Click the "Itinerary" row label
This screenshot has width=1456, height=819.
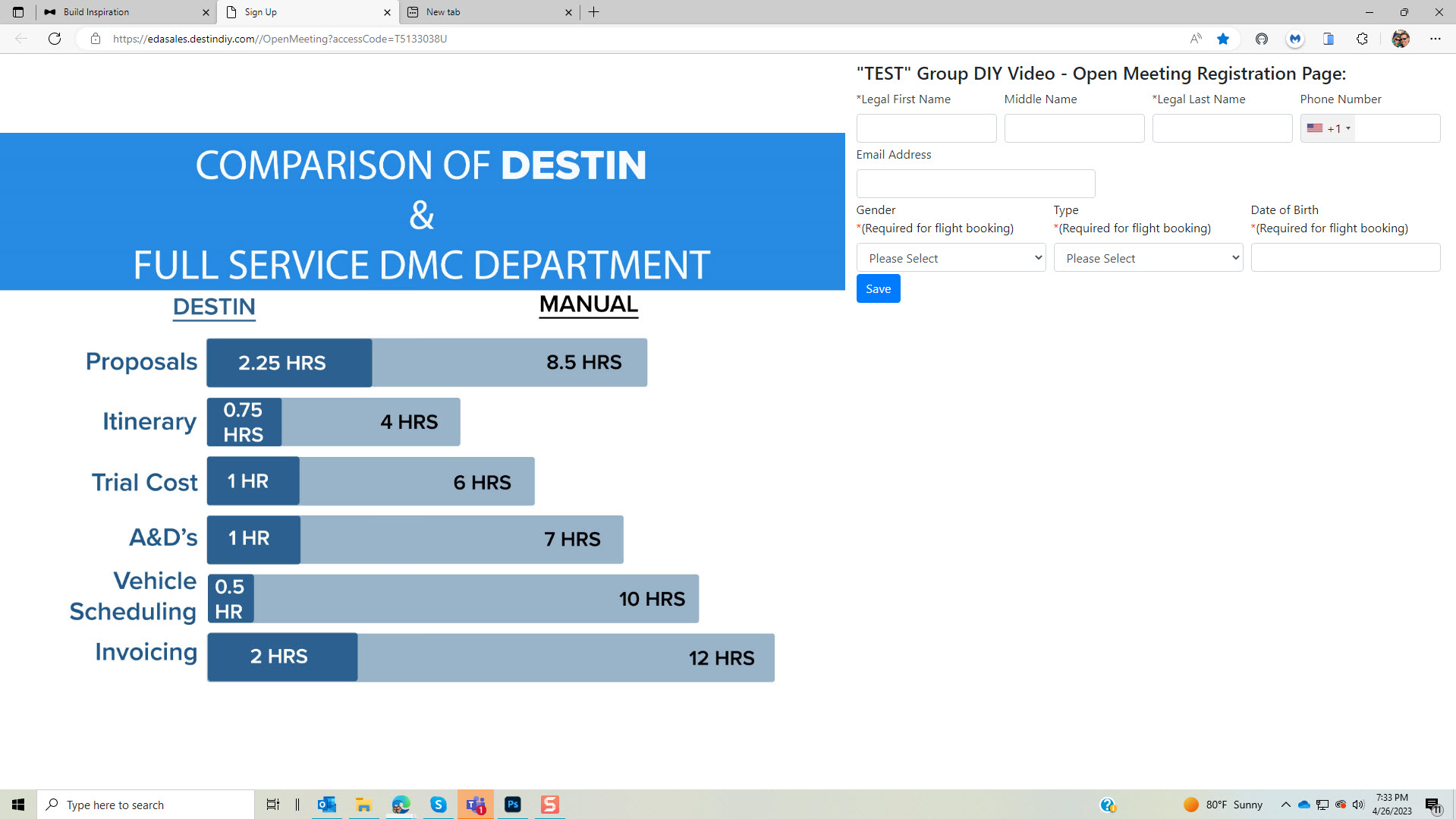point(149,421)
